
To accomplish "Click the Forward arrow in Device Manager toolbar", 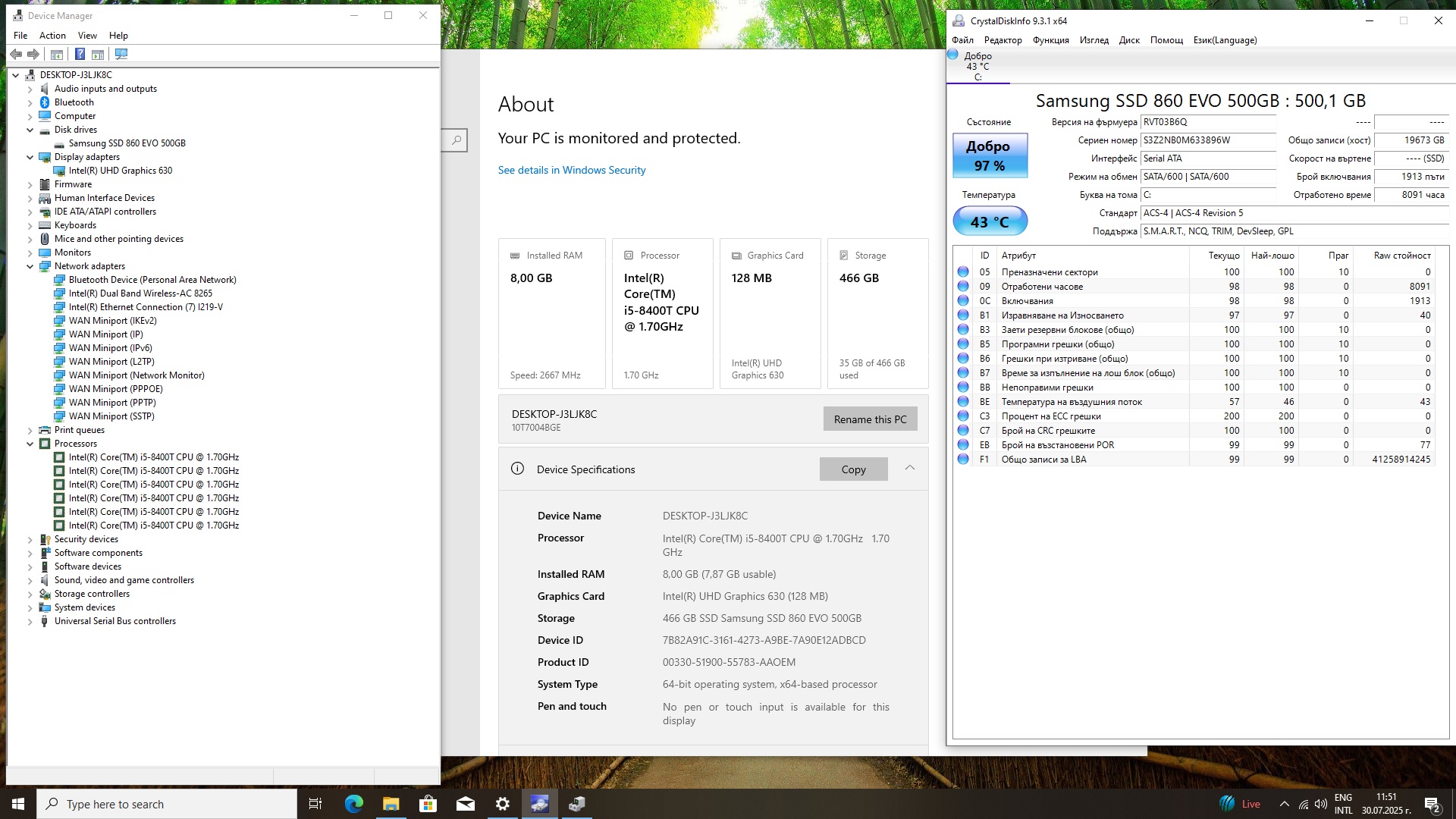I will [x=33, y=54].
